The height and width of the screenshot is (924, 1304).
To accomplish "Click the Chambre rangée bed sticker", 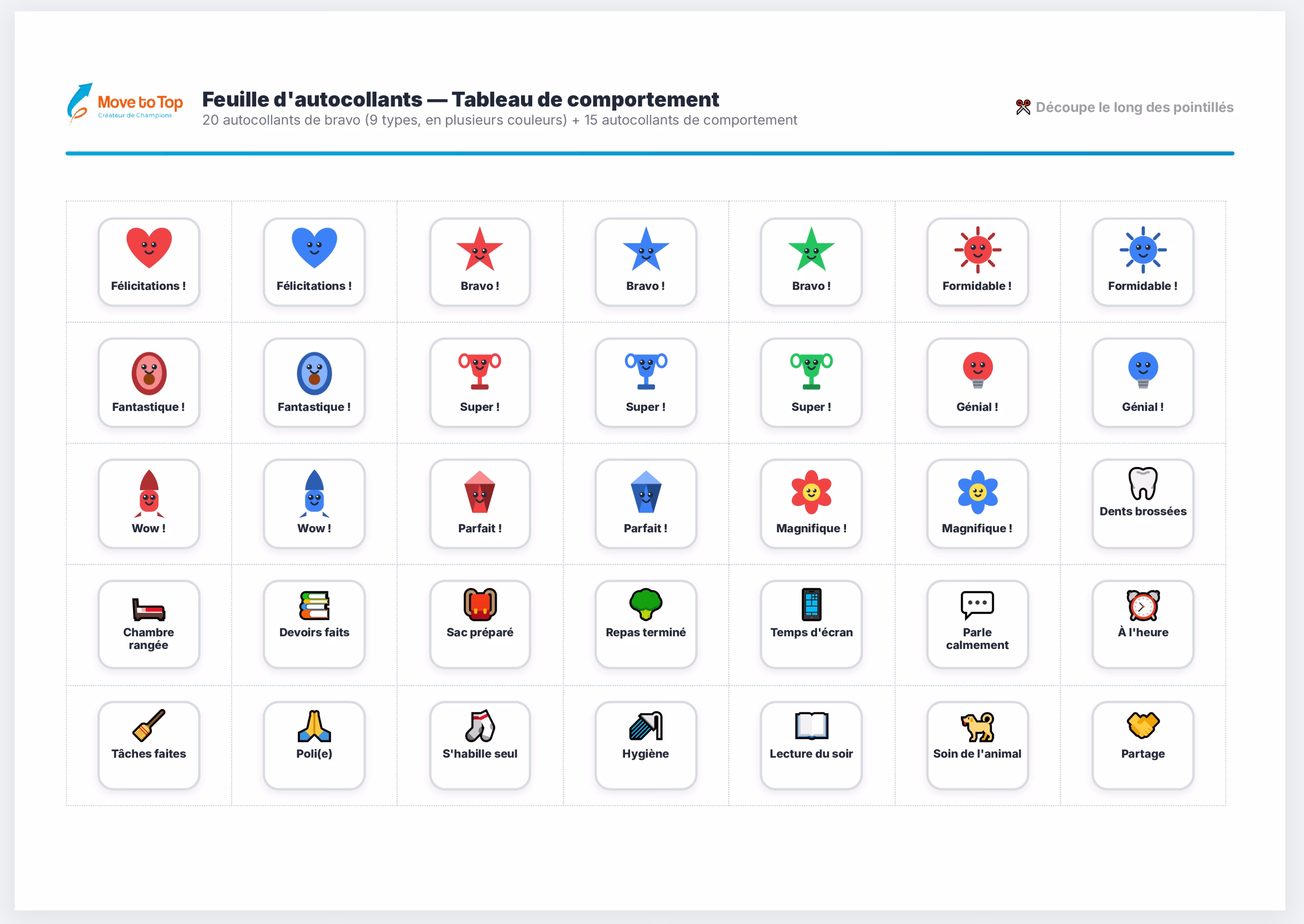I will pyautogui.click(x=149, y=624).
